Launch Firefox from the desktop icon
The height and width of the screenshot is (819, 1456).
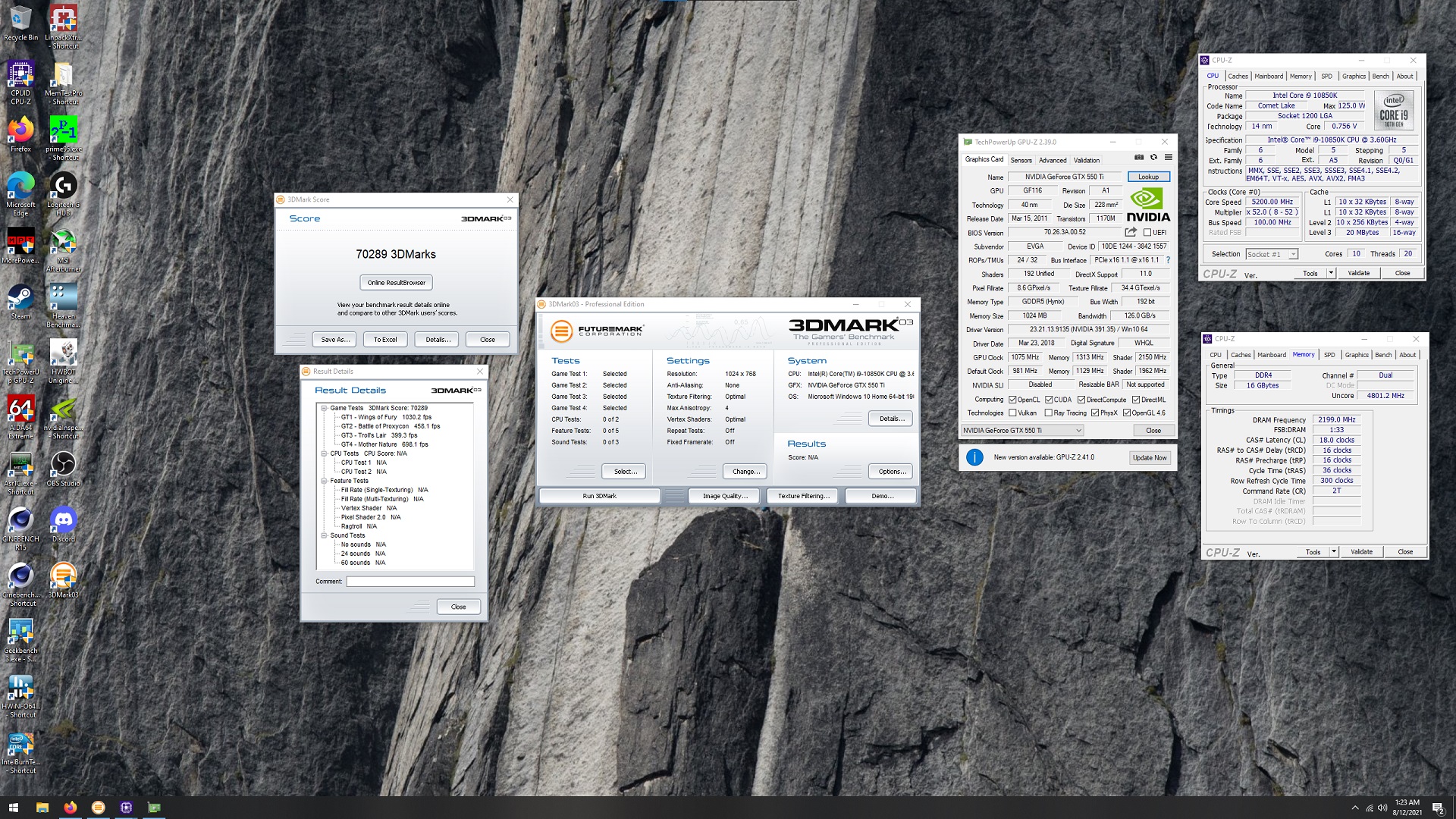(x=20, y=134)
